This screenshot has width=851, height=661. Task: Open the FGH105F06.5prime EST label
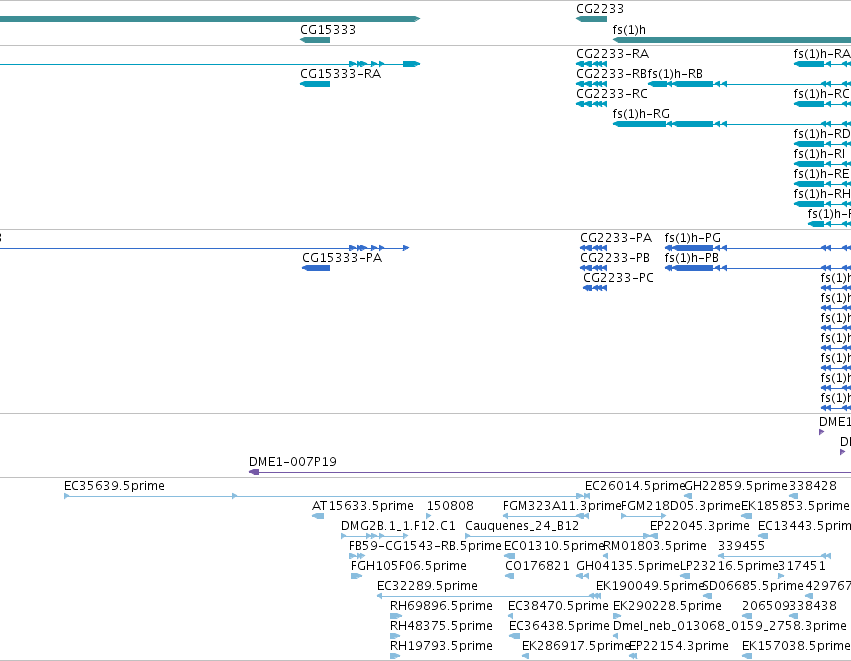tap(409, 566)
